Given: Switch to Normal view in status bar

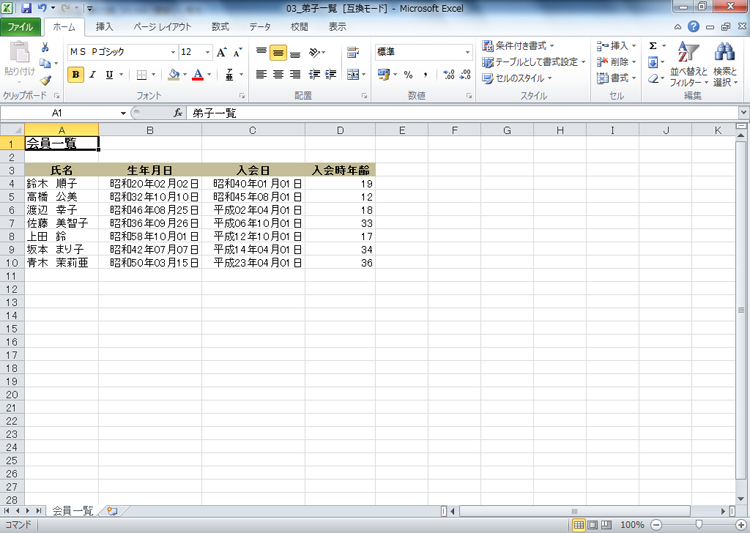Looking at the screenshot, I should point(579,525).
